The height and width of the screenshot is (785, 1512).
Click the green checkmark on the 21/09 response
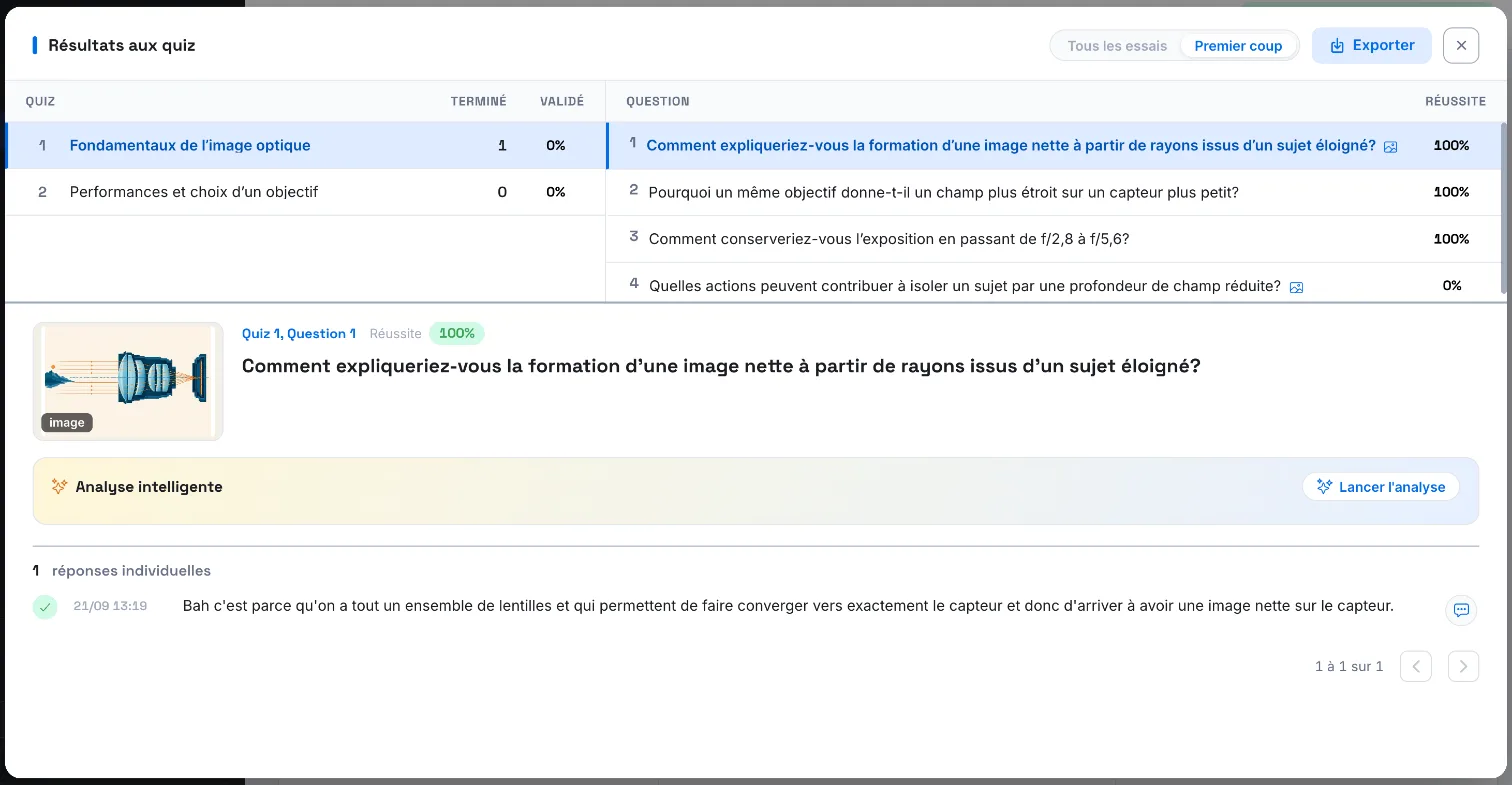[x=45, y=606]
